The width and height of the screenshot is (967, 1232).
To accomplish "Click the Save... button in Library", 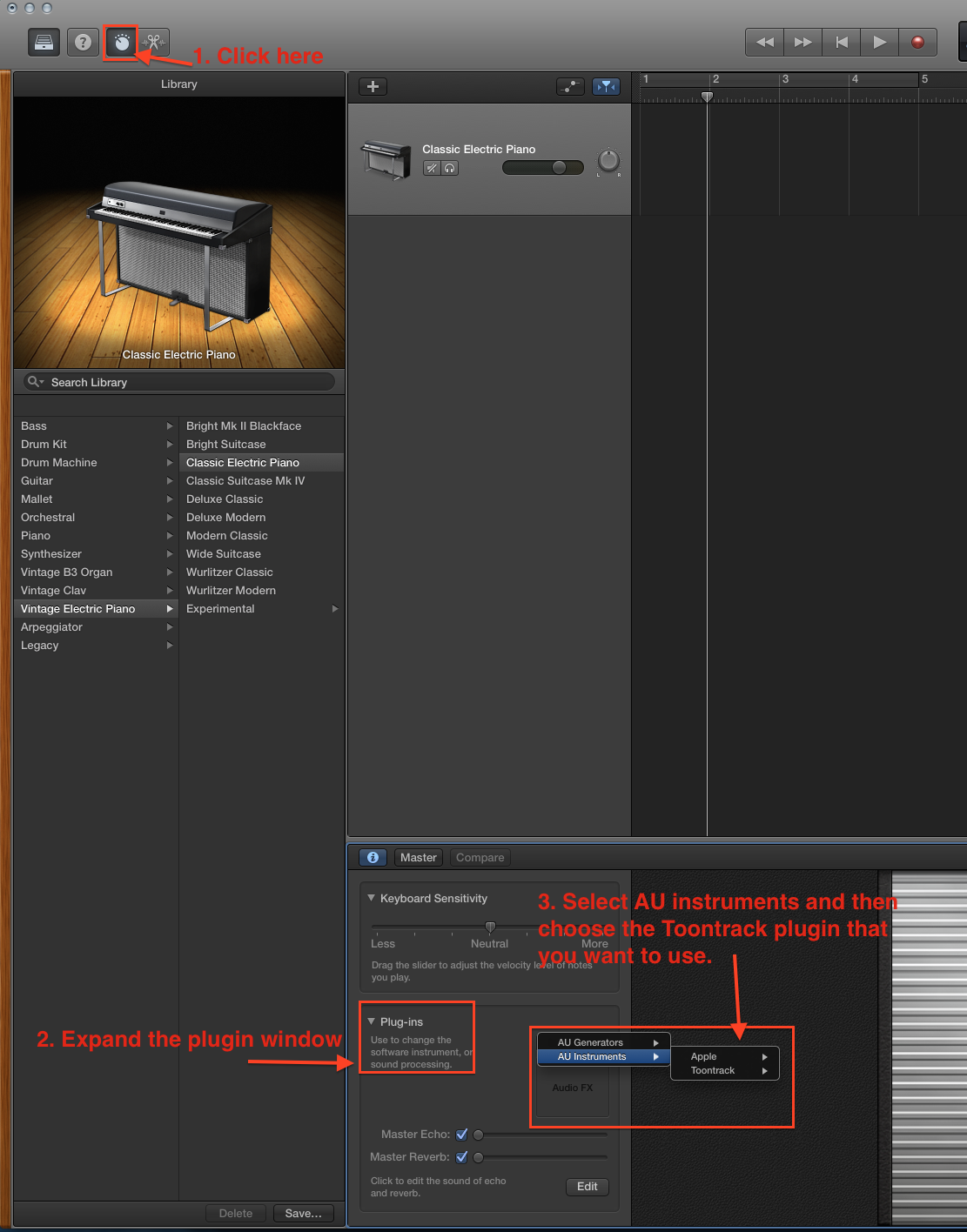I will [303, 1213].
